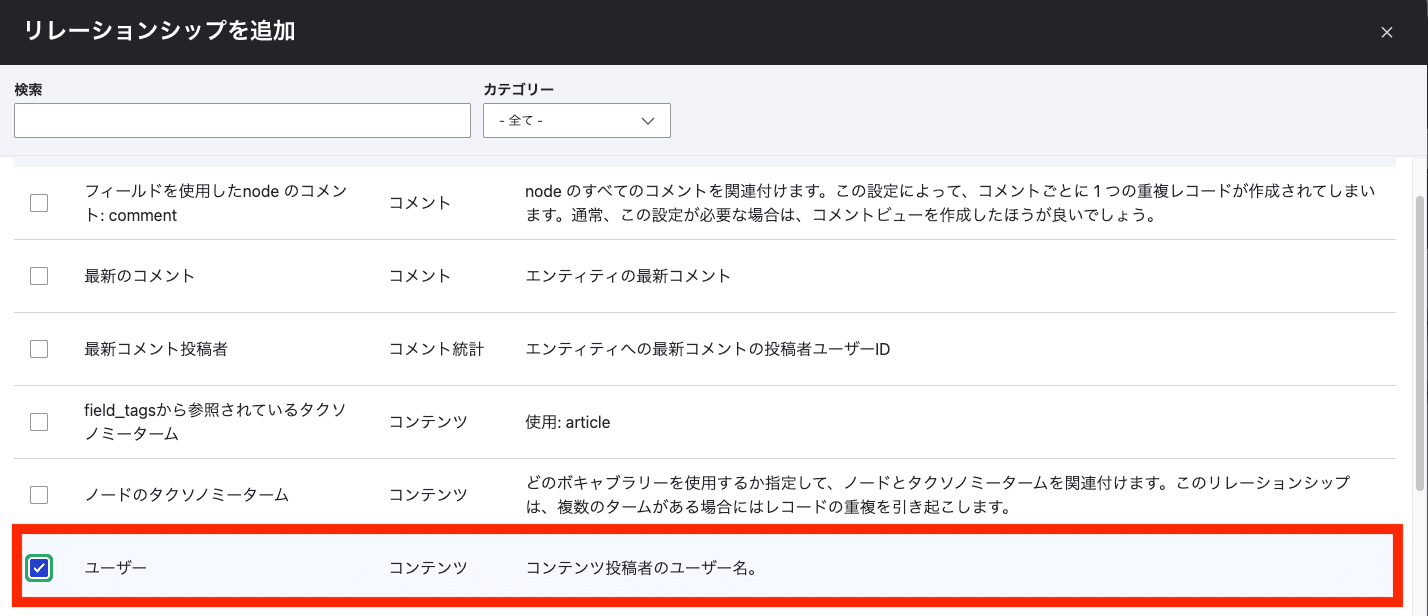Enable the field_tags タクソノミーターム checkbox
1428x616 pixels.
[x=39, y=421]
